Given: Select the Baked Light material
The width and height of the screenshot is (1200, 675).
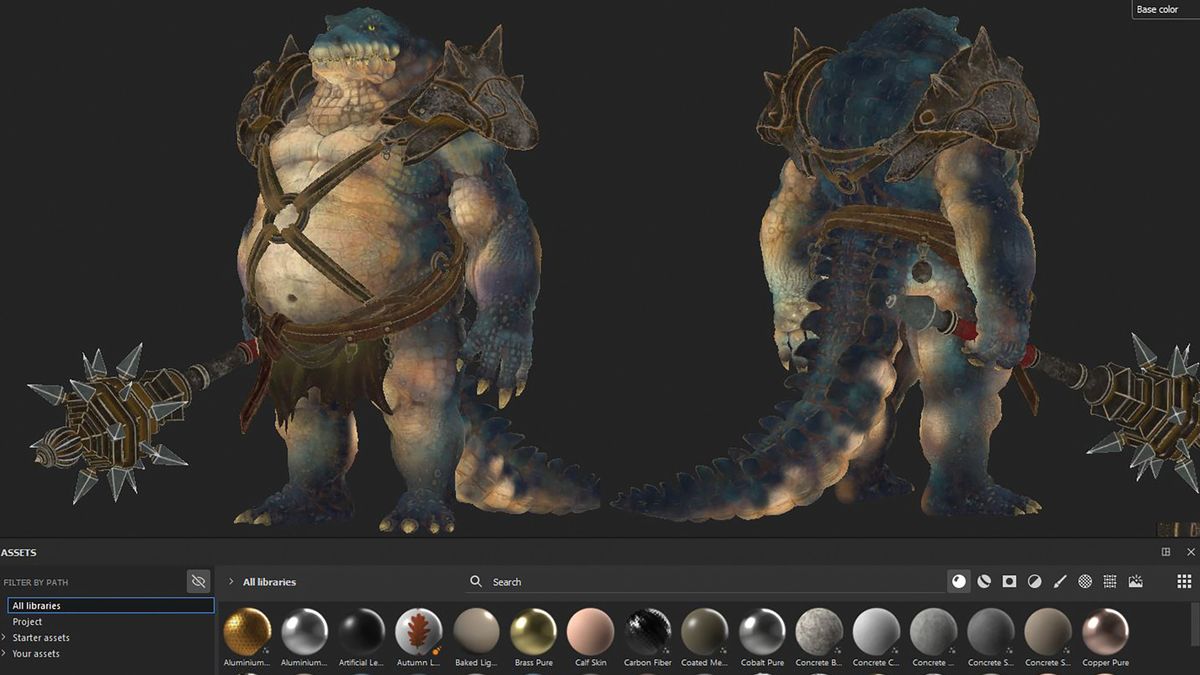Looking at the screenshot, I should 476,637.
